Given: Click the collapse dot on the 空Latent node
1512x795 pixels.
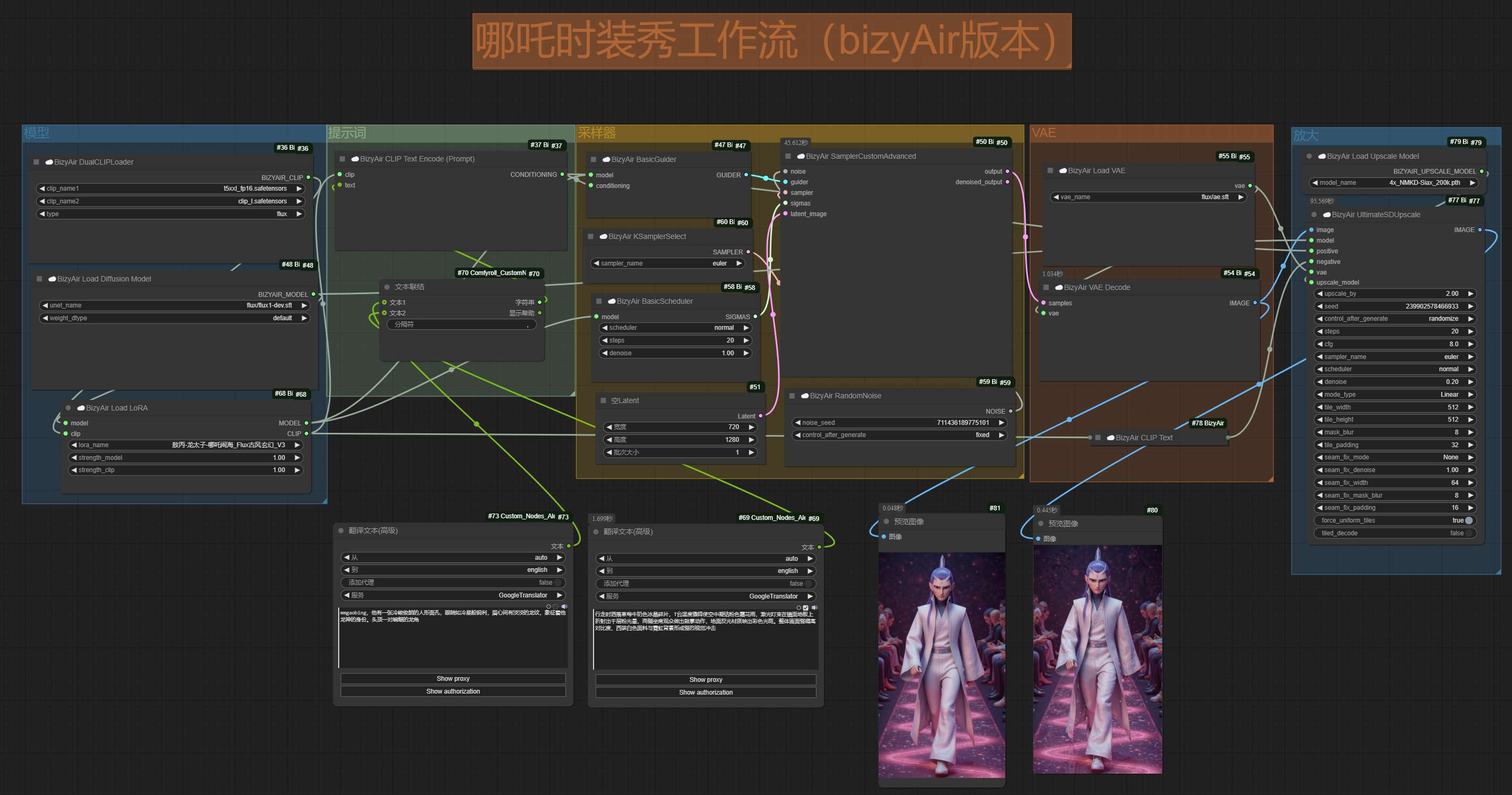Looking at the screenshot, I should click(x=603, y=400).
